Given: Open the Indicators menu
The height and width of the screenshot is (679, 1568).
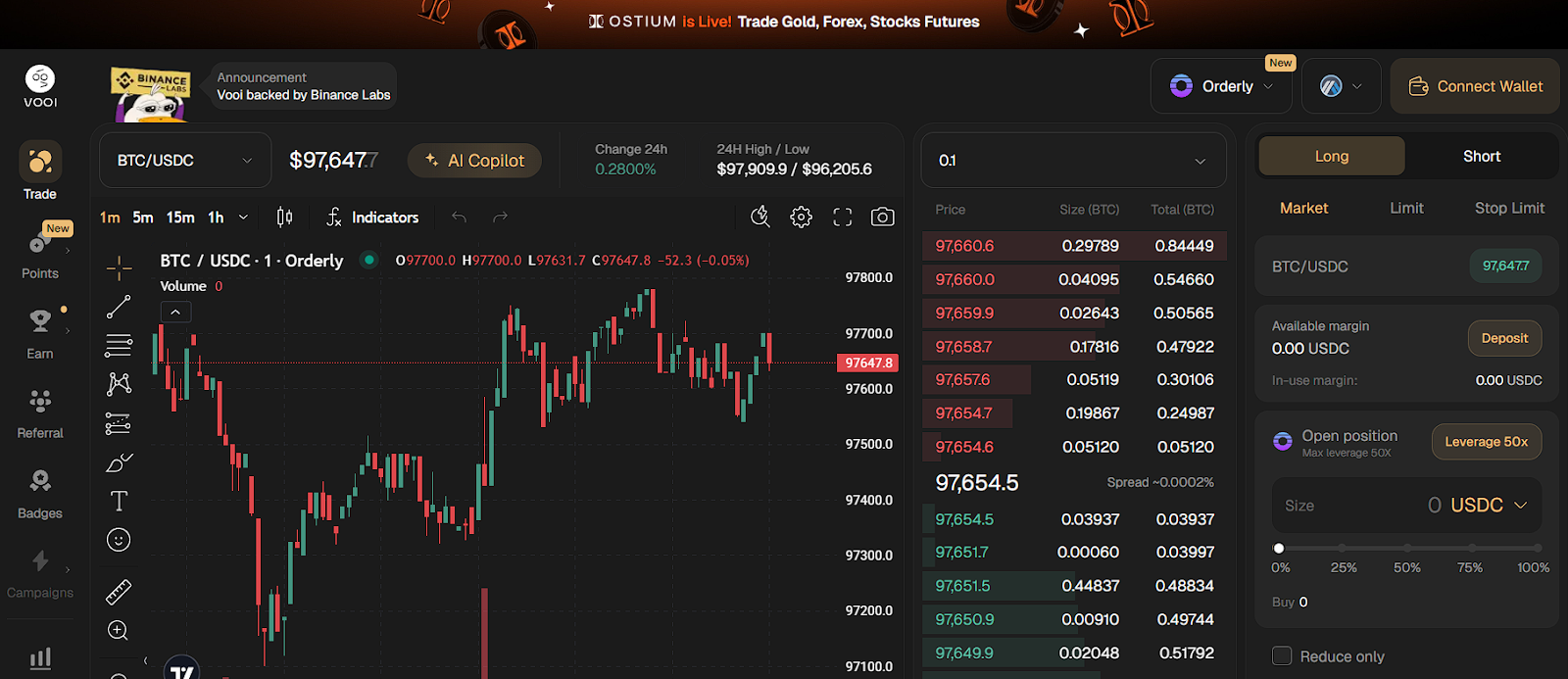Looking at the screenshot, I should click(372, 218).
